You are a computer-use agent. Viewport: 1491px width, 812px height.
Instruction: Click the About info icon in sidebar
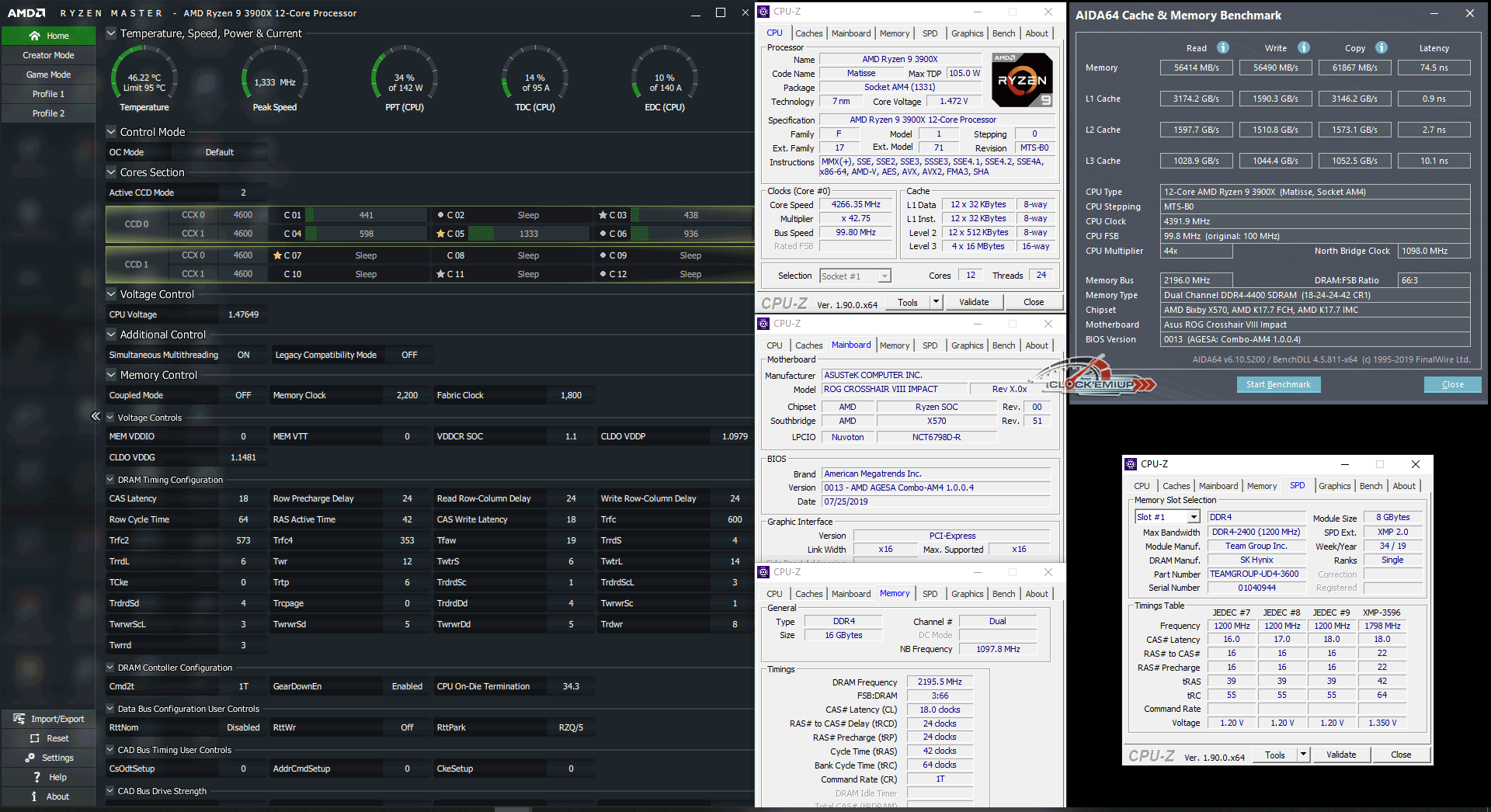coord(34,796)
